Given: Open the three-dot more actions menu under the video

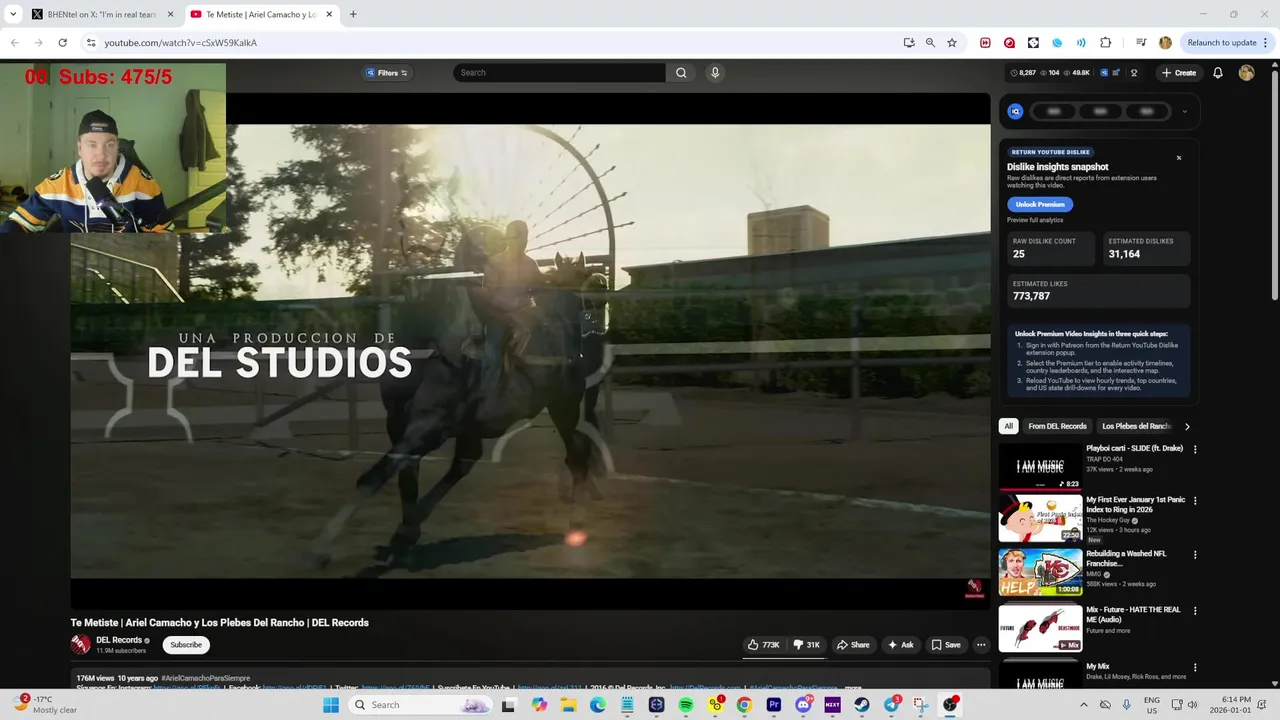Looking at the screenshot, I should click(981, 645).
